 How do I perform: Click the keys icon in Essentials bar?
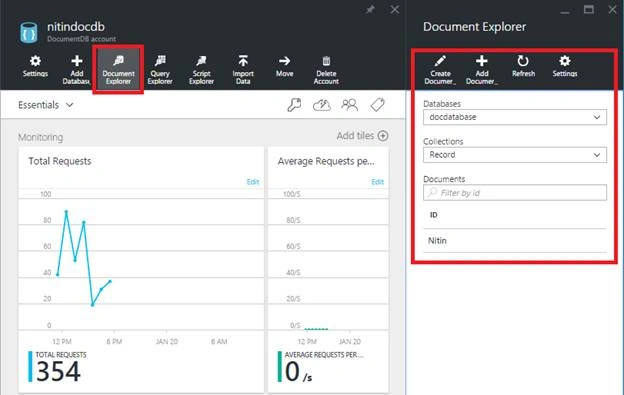pos(294,105)
